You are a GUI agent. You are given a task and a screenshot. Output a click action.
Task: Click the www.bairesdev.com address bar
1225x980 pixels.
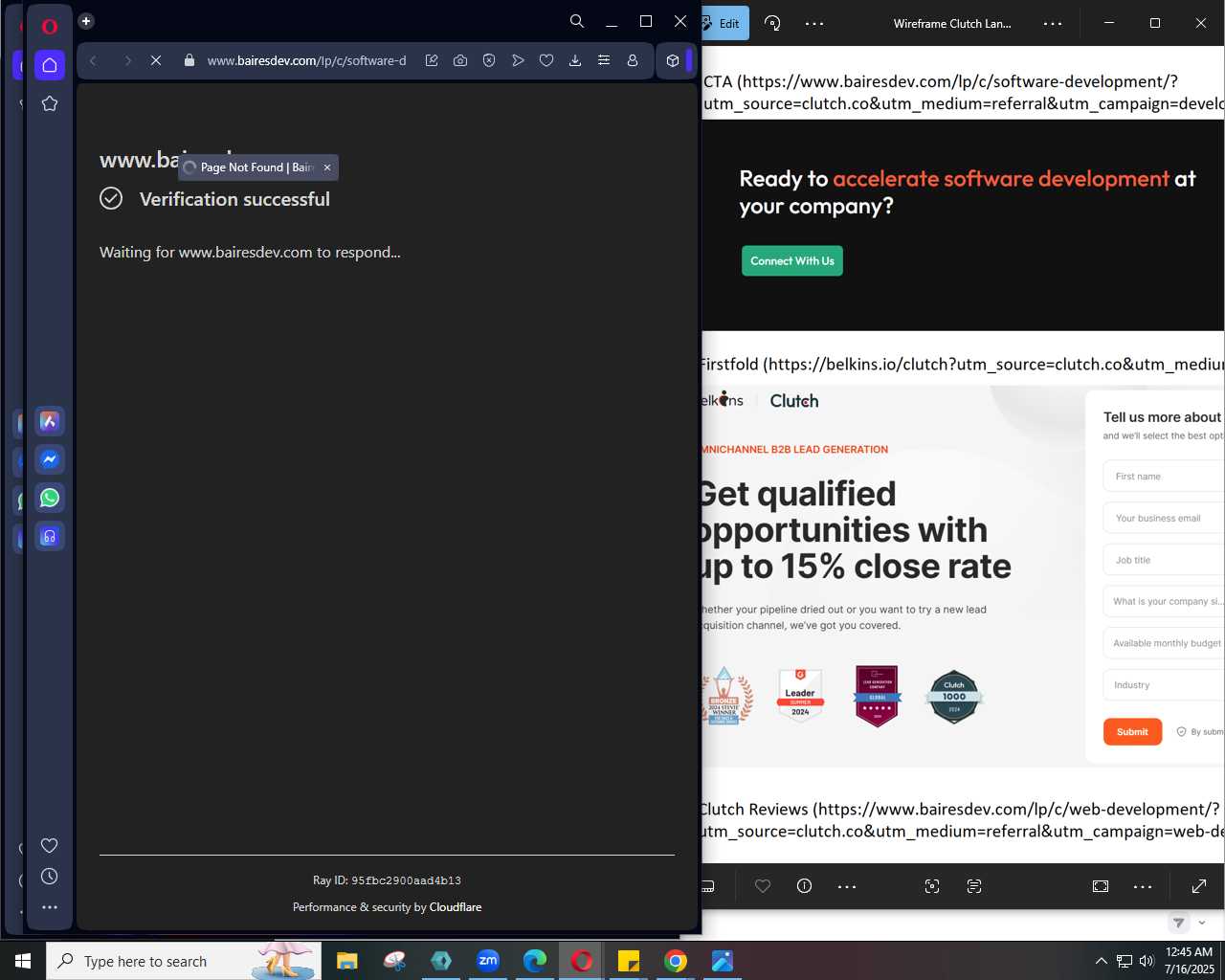(x=306, y=60)
